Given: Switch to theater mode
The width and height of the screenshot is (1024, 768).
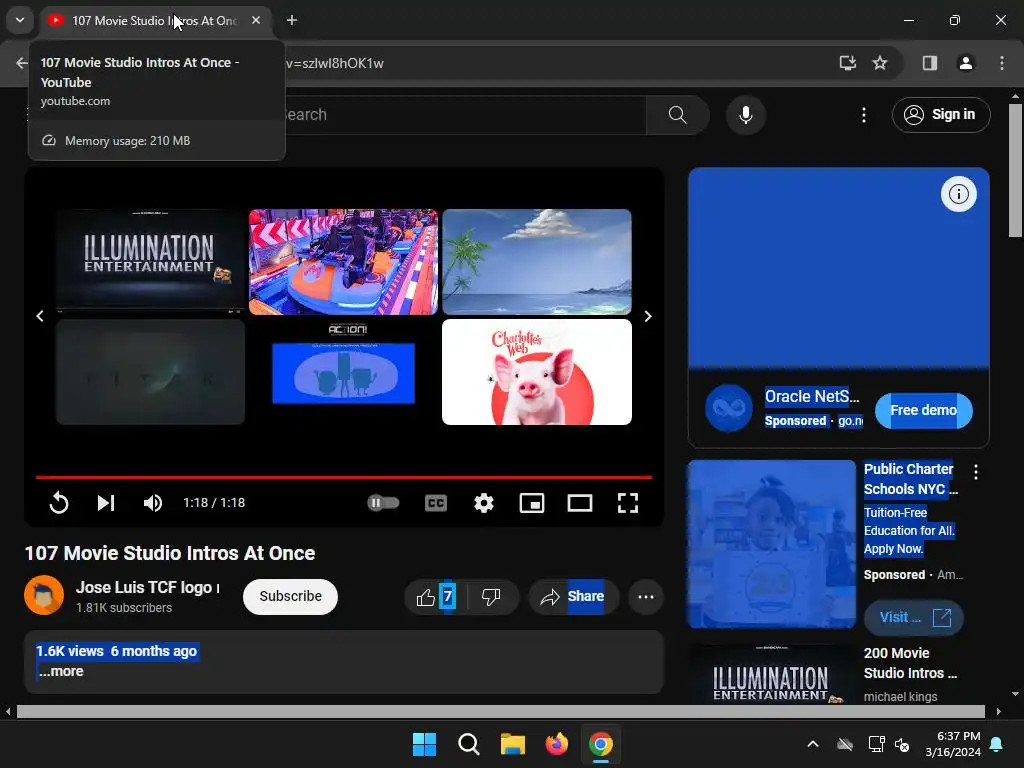Looking at the screenshot, I should (580, 503).
